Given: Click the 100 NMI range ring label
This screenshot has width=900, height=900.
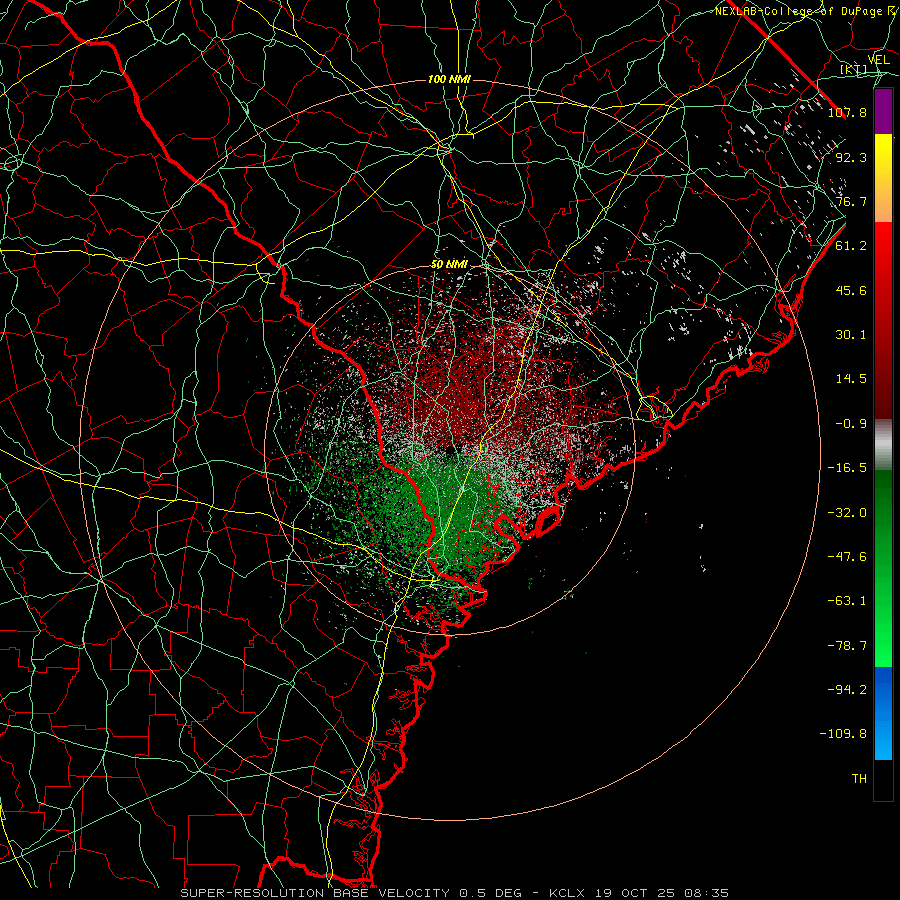Looking at the screenshot, I should click(x=449, y=79).
